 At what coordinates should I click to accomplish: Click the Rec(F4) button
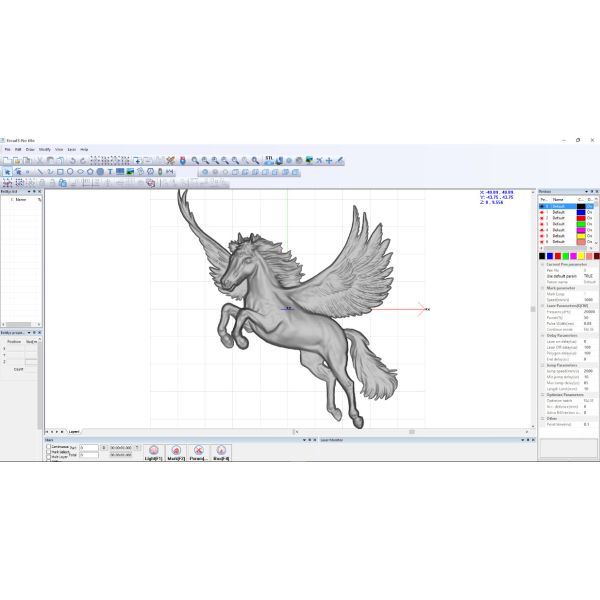point(221,453)
